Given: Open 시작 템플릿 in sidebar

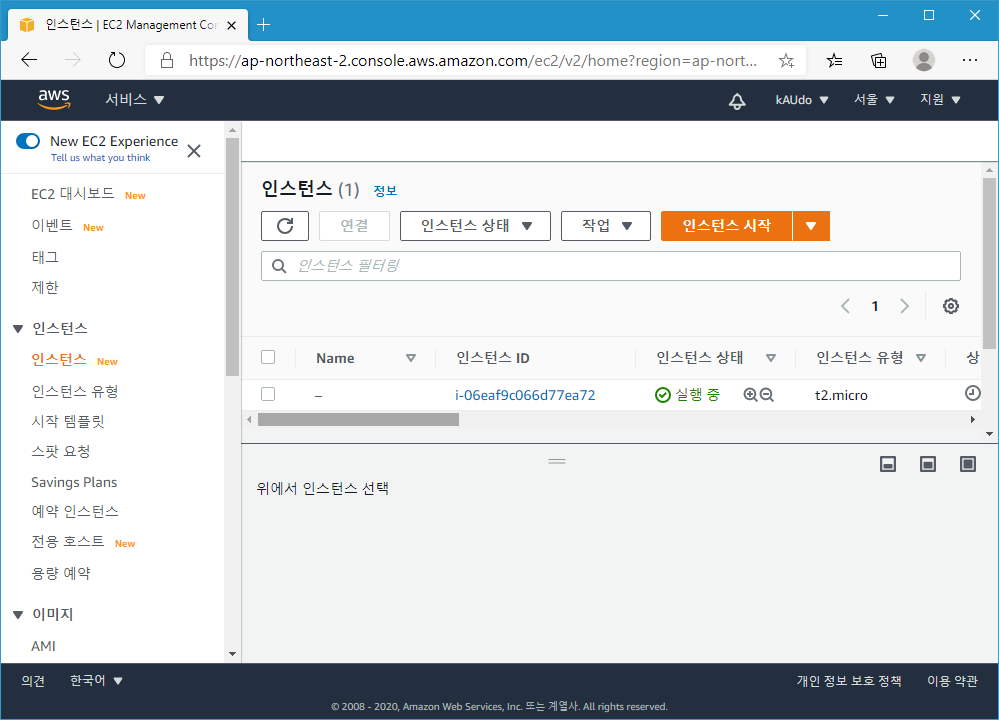Looking at the screenshot, I should pos(68,421).
